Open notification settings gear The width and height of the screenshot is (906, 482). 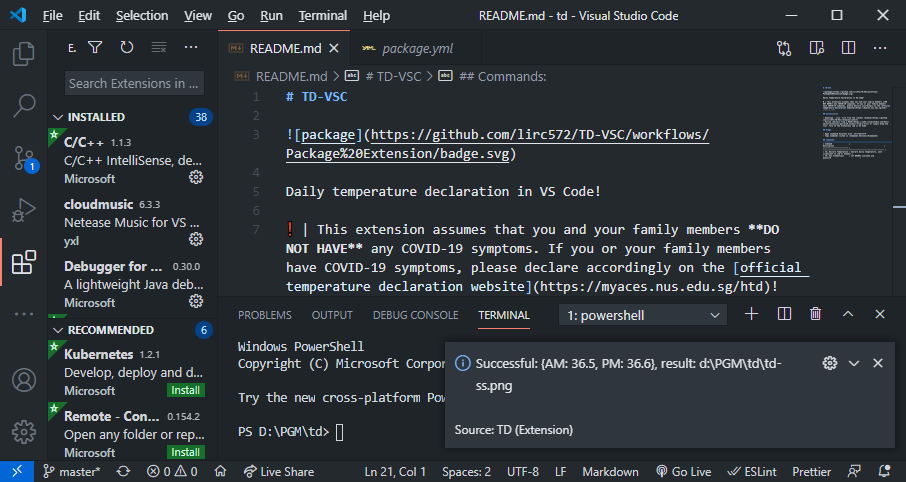coord(830,363)
